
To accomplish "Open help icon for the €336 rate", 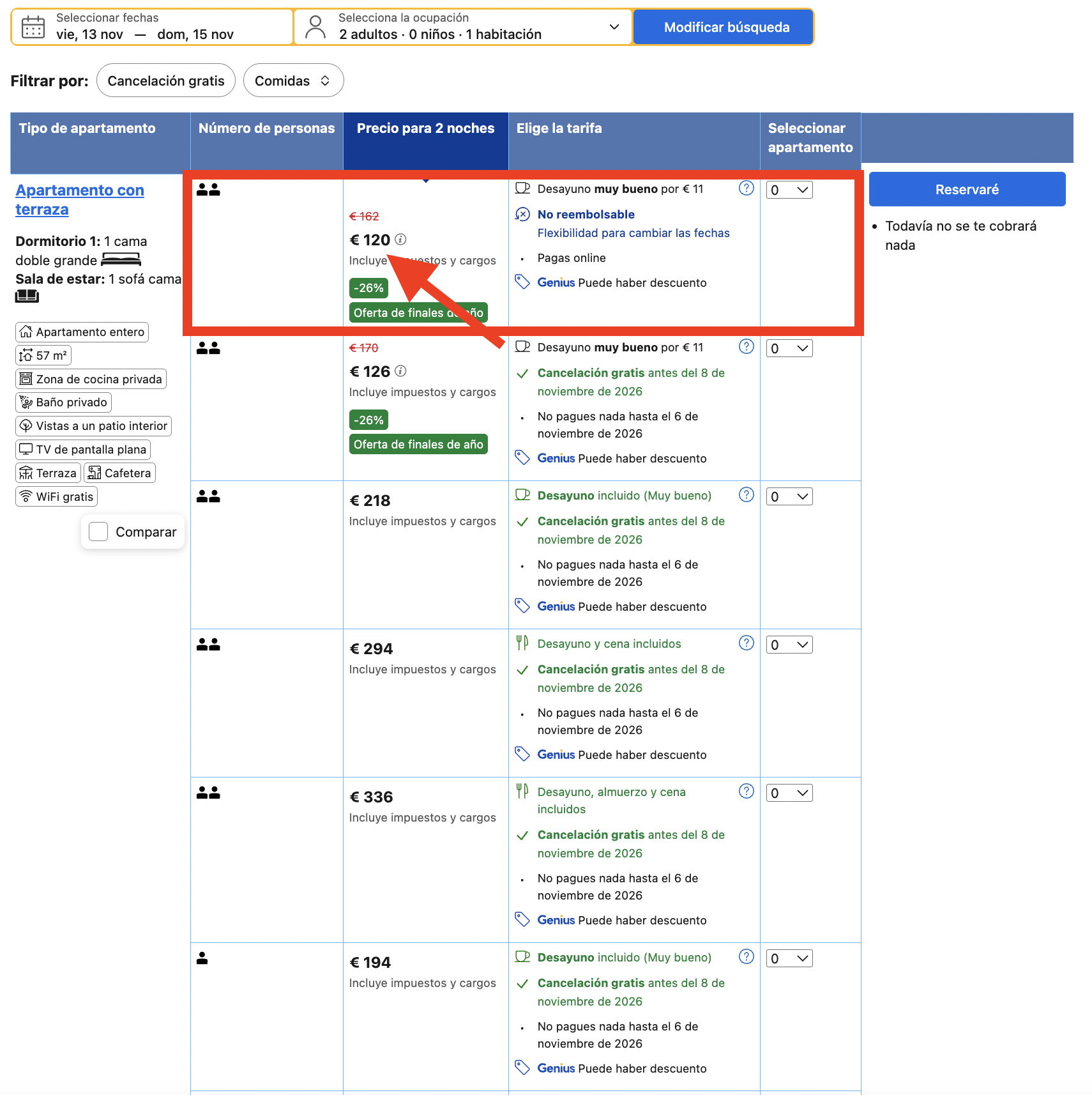I will 746,792.
